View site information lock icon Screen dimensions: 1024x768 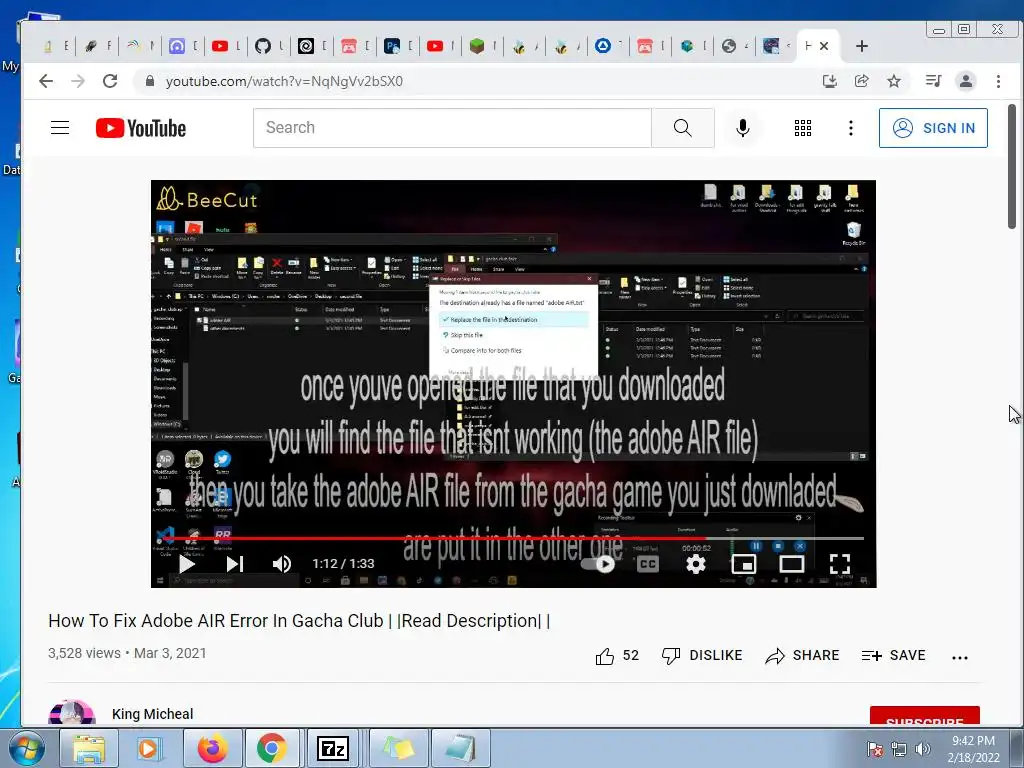click(150, 81)
